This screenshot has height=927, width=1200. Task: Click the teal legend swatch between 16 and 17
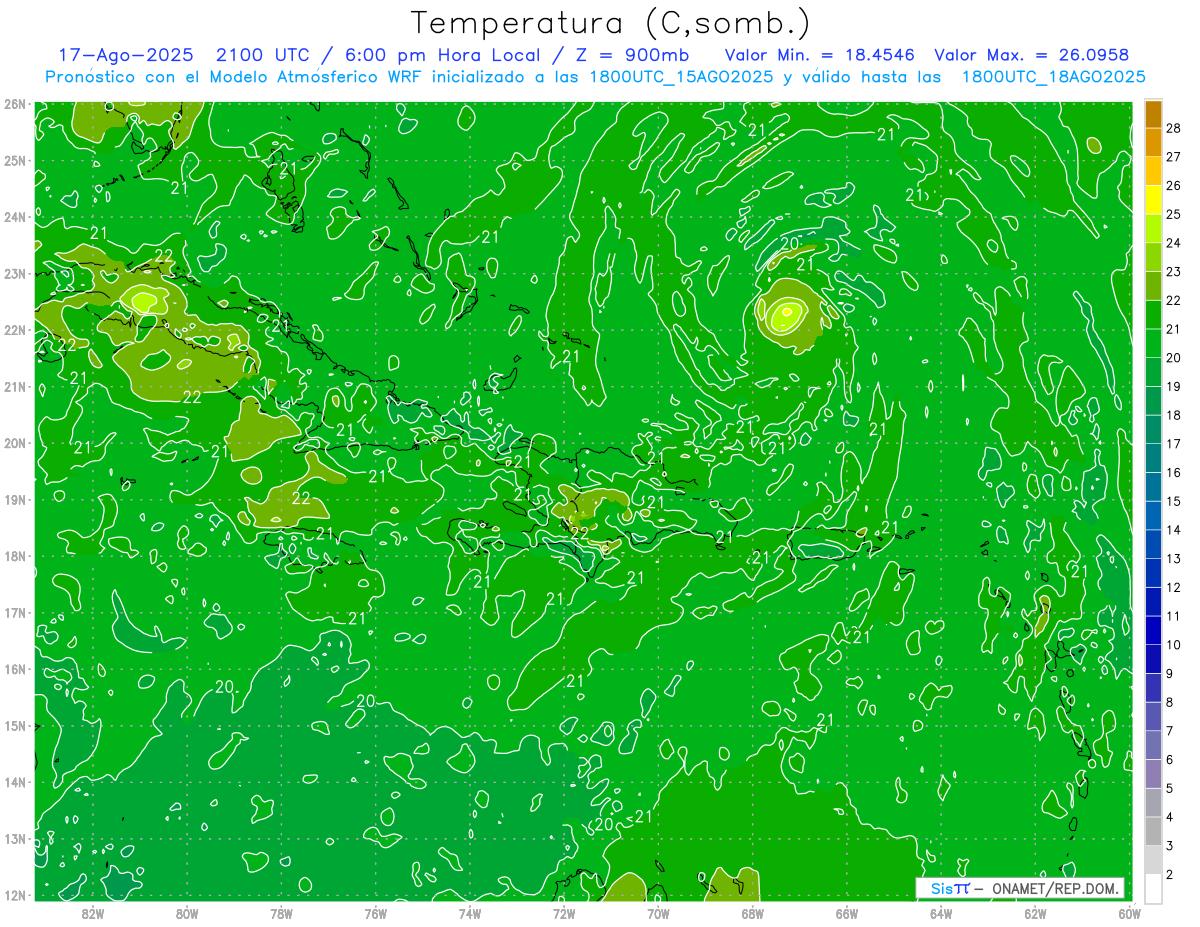(1153, 458)
